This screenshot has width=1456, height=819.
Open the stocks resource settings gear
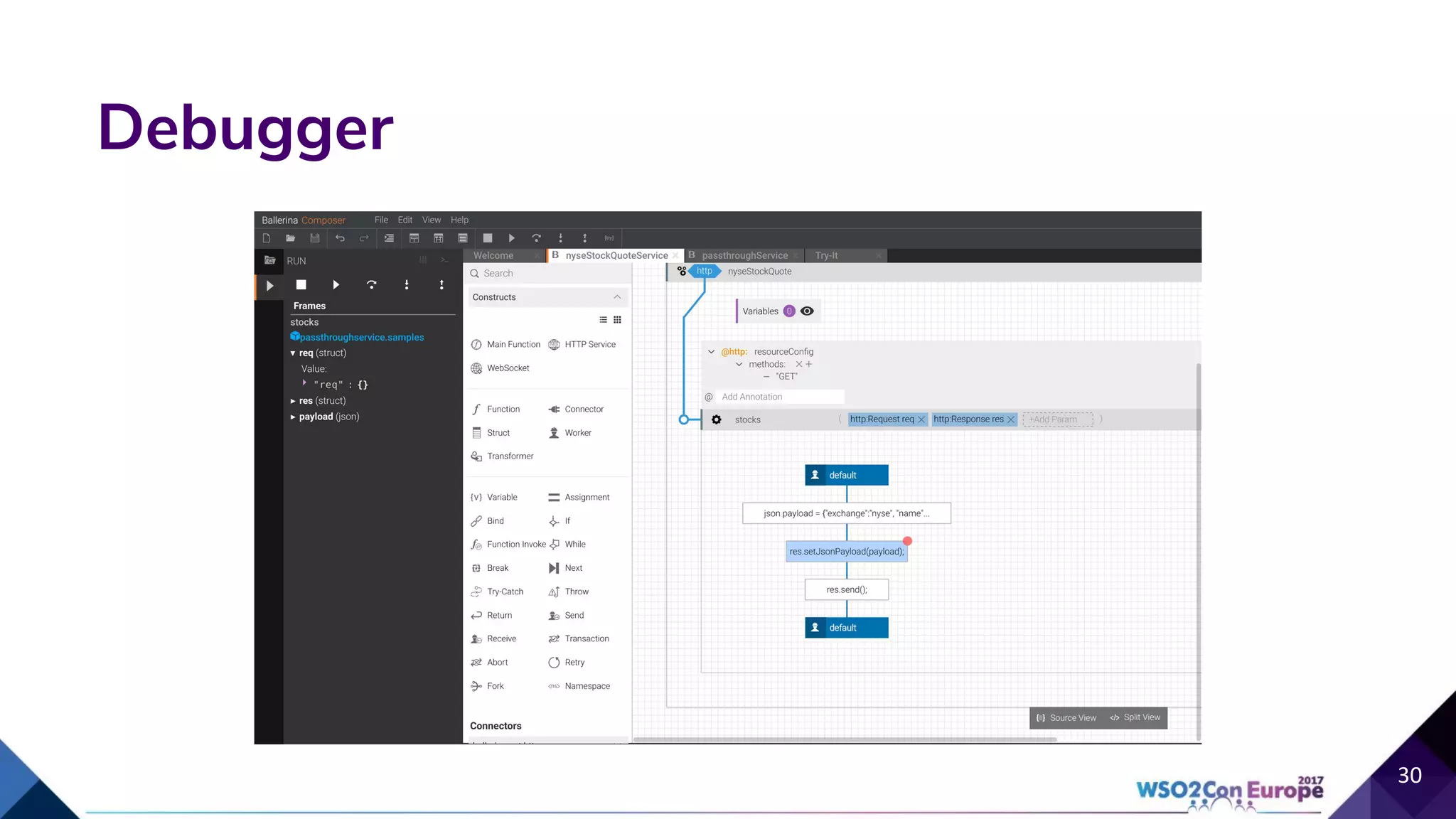coord(717,419)
